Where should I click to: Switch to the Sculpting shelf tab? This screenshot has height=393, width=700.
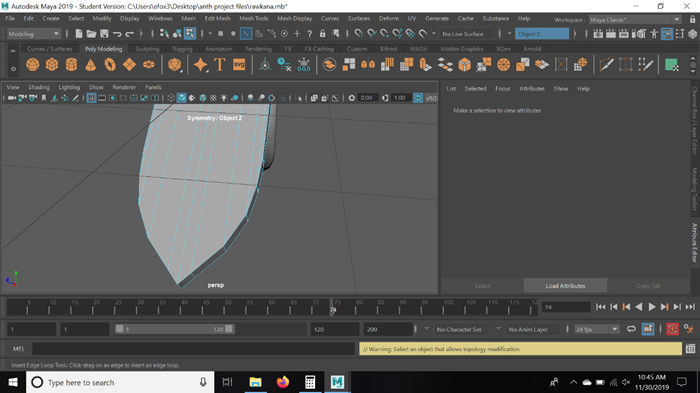(x=147, y=49)
